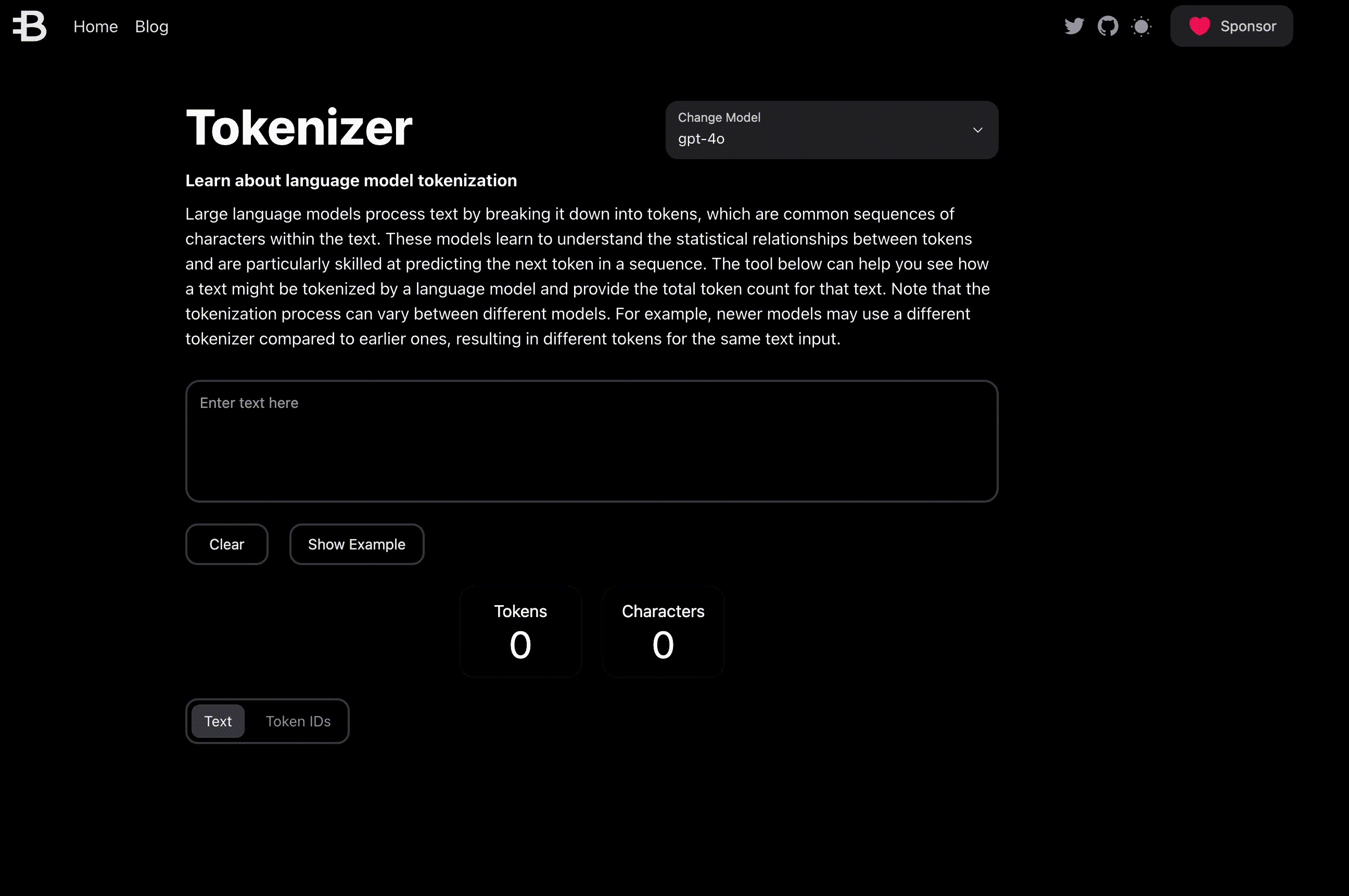Open the GitHub repository icon
The width and height of the screenshot is (1349, 896).
1108,26
